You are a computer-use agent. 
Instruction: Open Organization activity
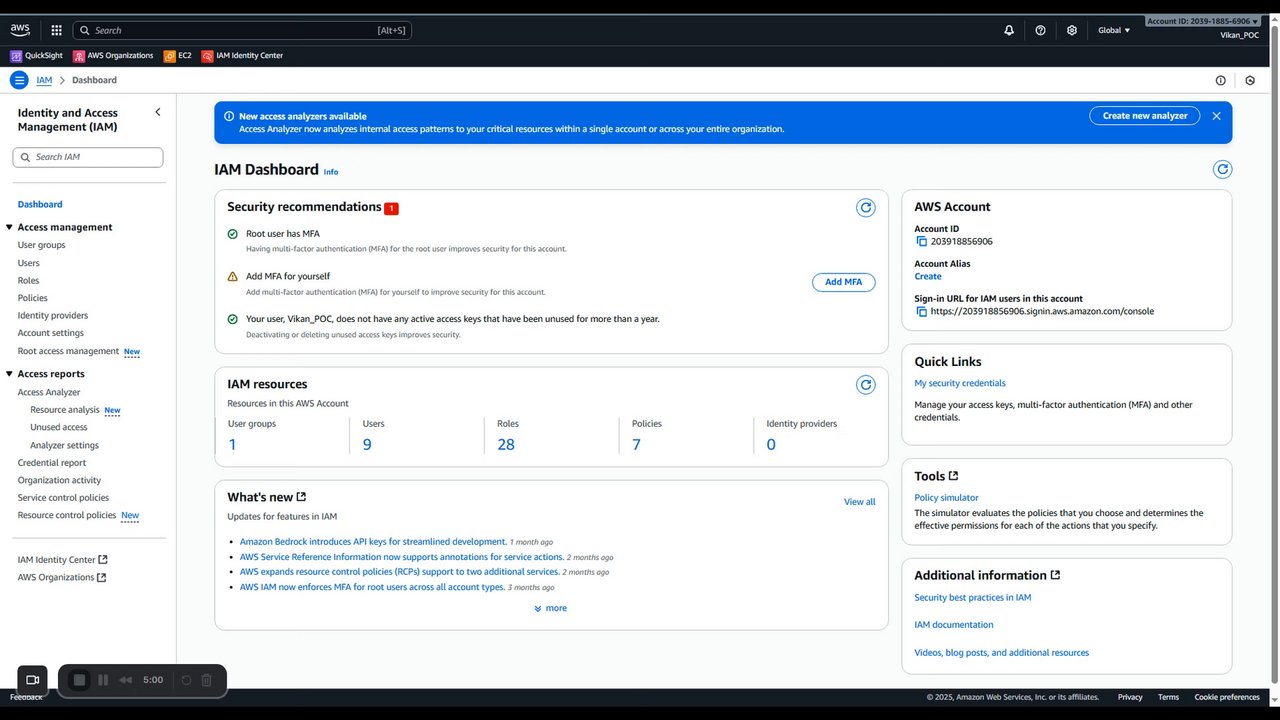coord(60,480)
